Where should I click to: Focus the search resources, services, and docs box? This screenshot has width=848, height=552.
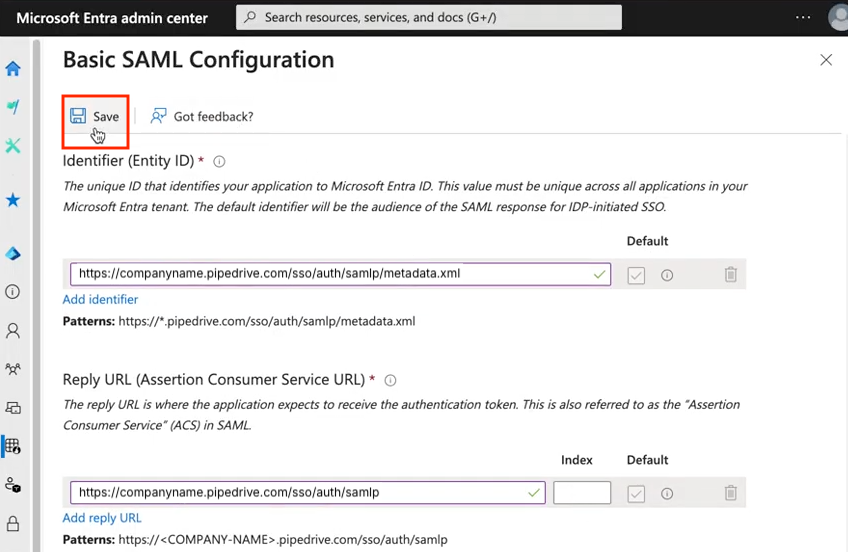[428, 18]
